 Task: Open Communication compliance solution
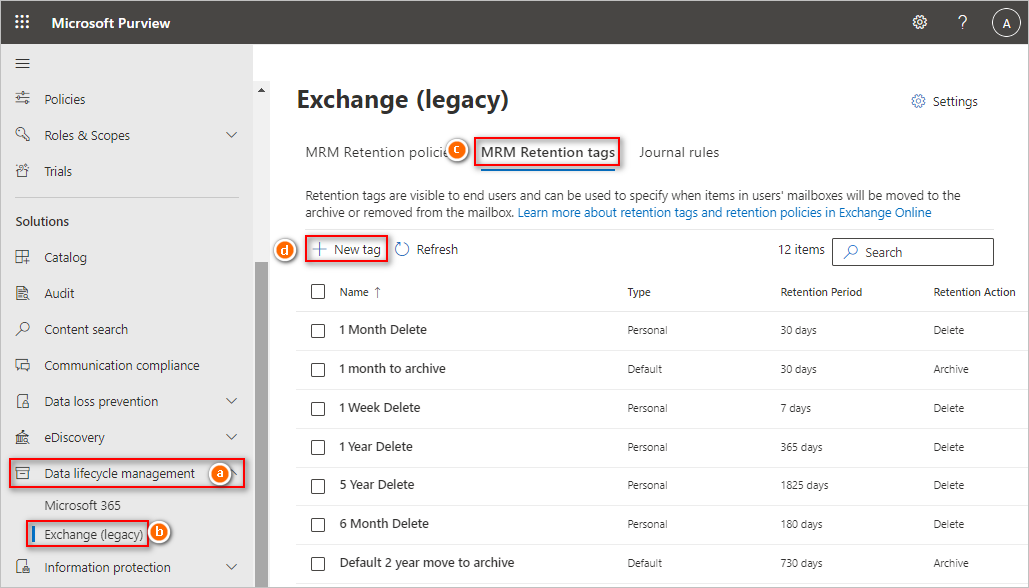point(122,366)
